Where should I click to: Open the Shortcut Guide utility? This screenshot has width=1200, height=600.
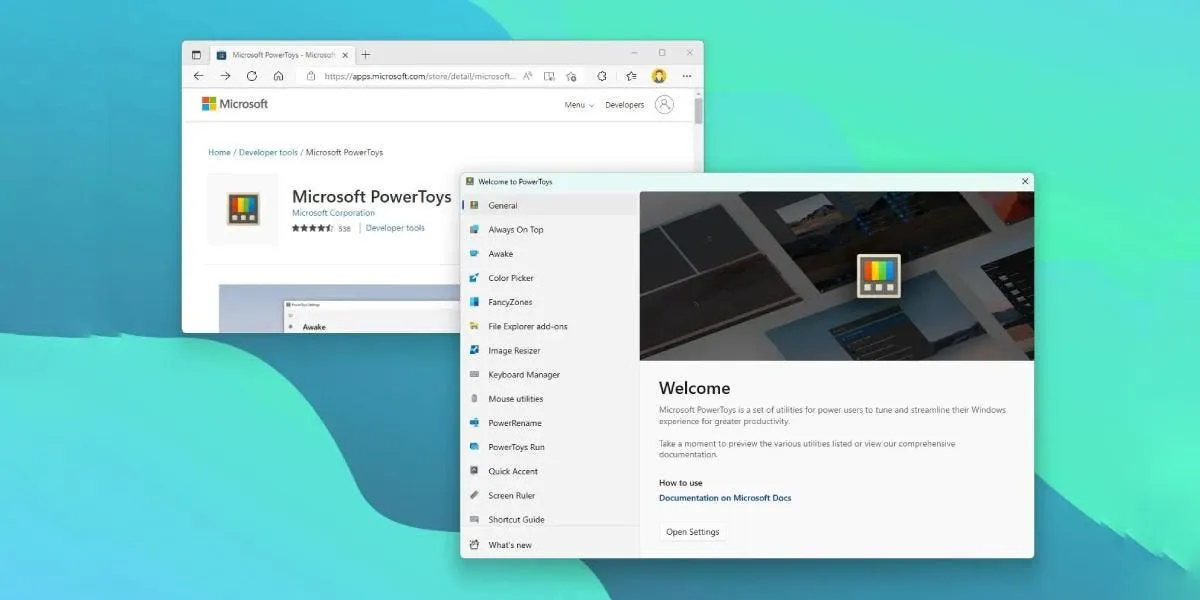[515, 519]
